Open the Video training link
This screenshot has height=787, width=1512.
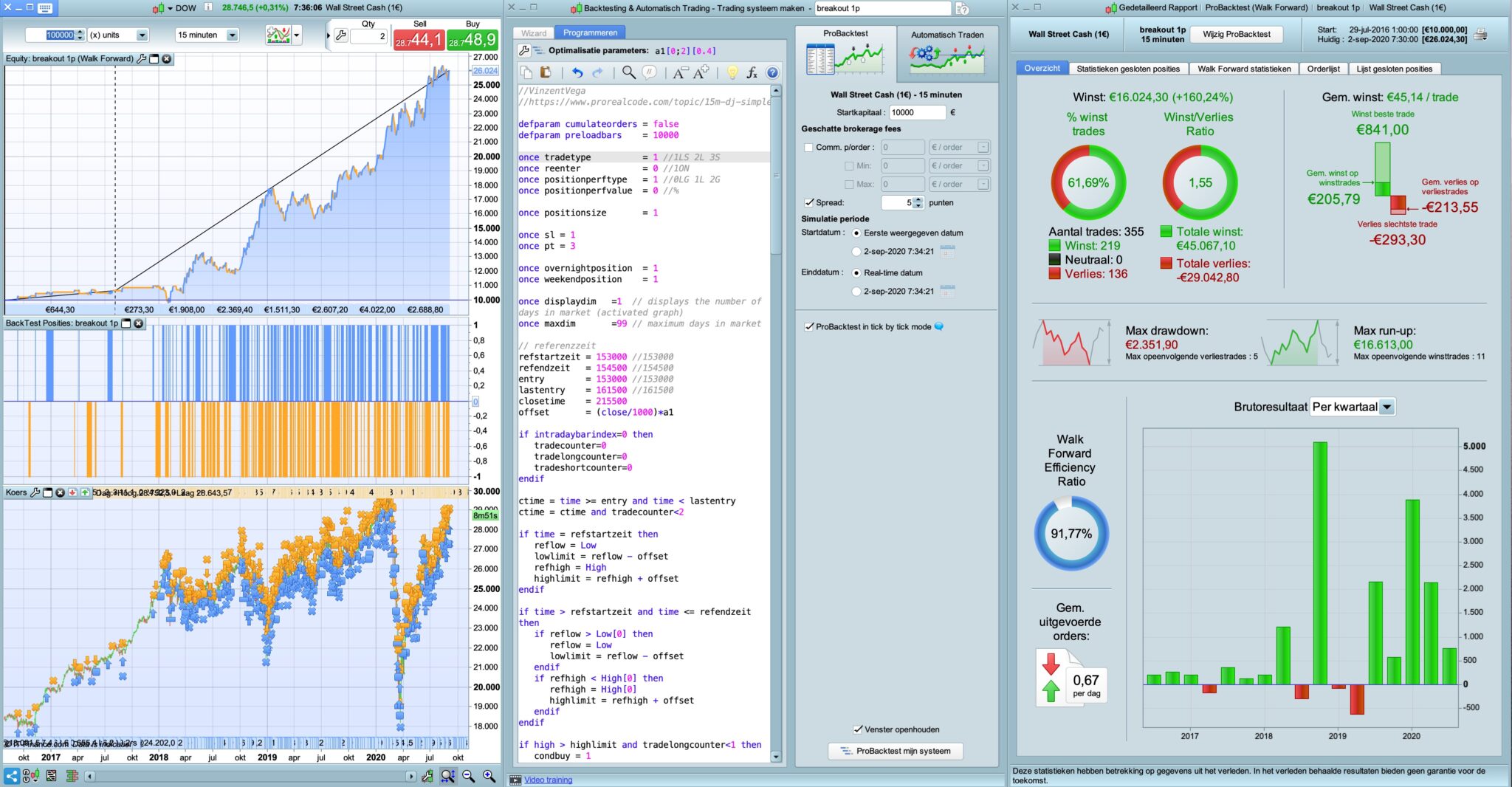[548, 780]
